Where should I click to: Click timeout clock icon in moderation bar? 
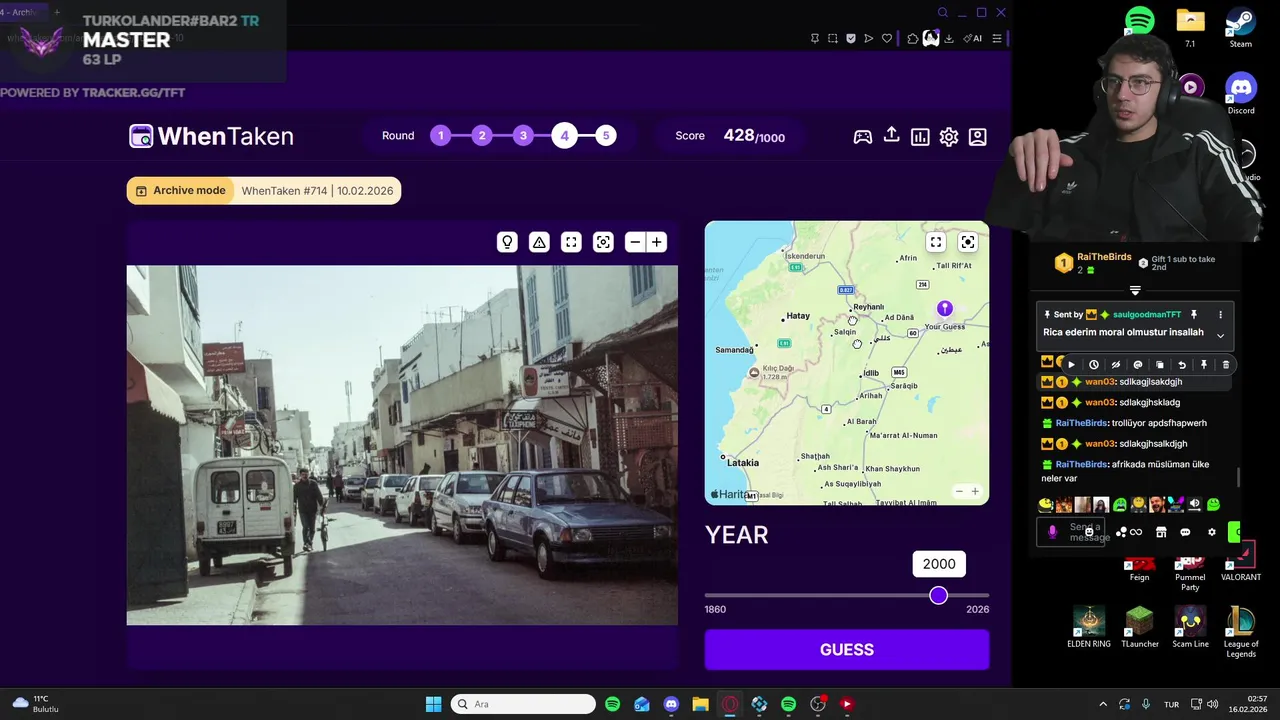1094,365
